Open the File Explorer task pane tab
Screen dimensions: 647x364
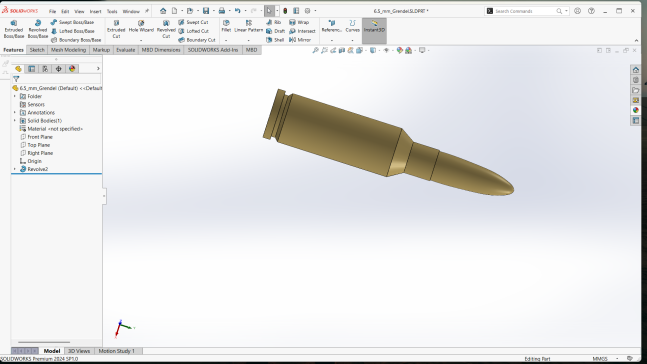635,90
